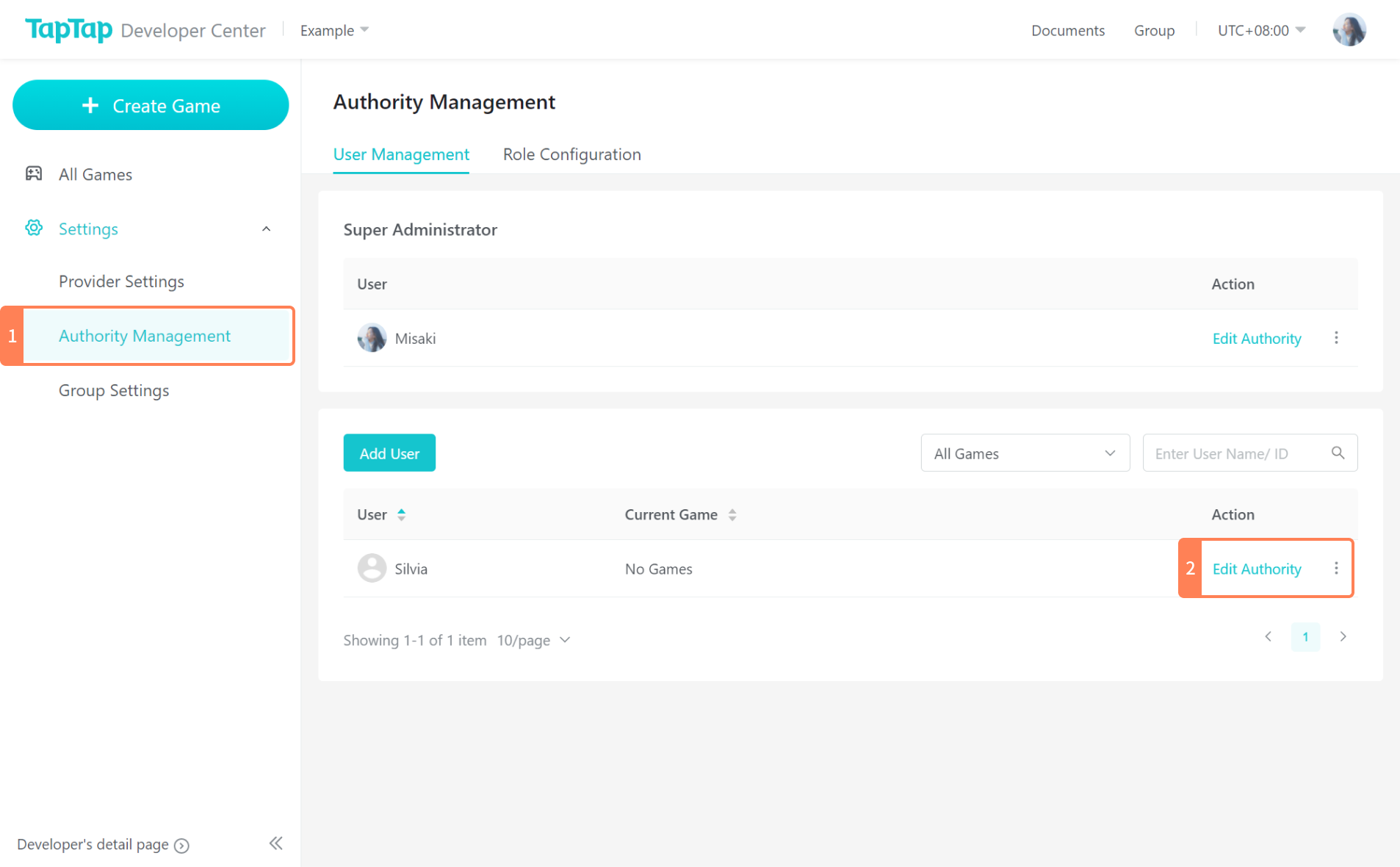The image size is (1400, 867).
Task: Go to the next page arrow
Action: click(1343, 637)
